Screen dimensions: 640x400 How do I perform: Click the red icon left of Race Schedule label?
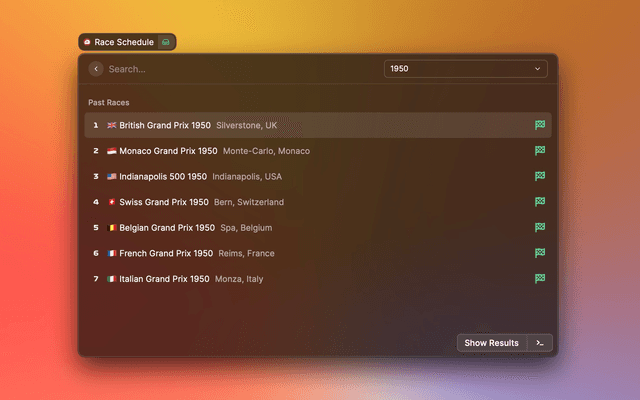pos(87,42)
